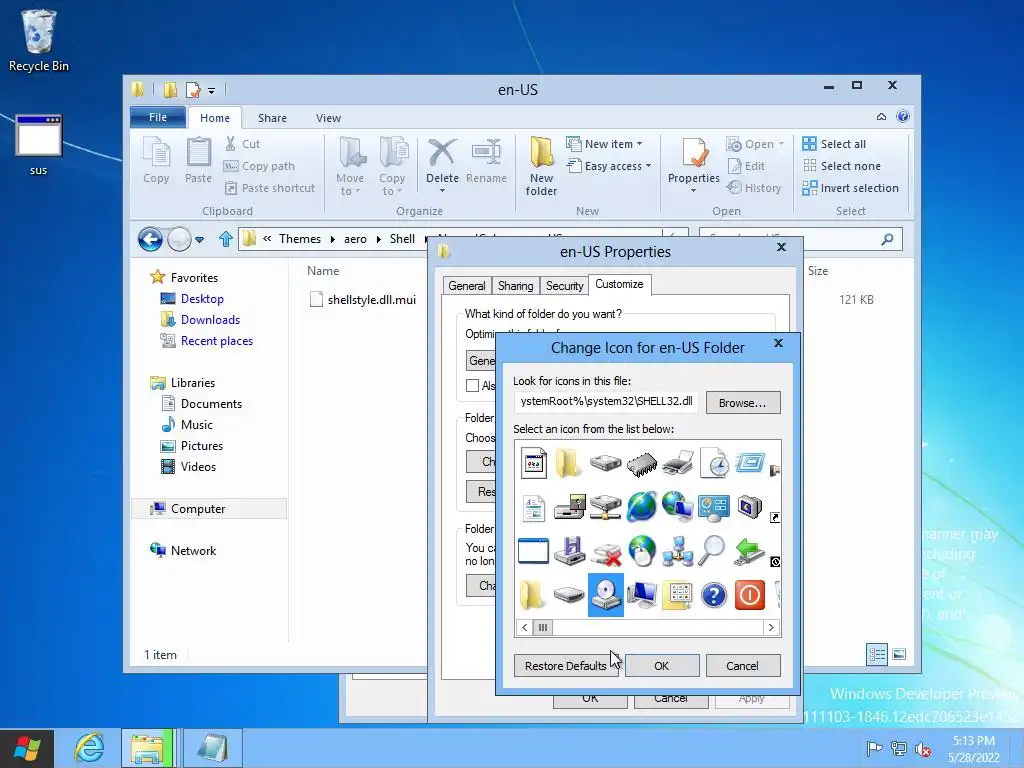Choose the printer icon in Change Icon list

pyautogui.click(x=677, y=463)
